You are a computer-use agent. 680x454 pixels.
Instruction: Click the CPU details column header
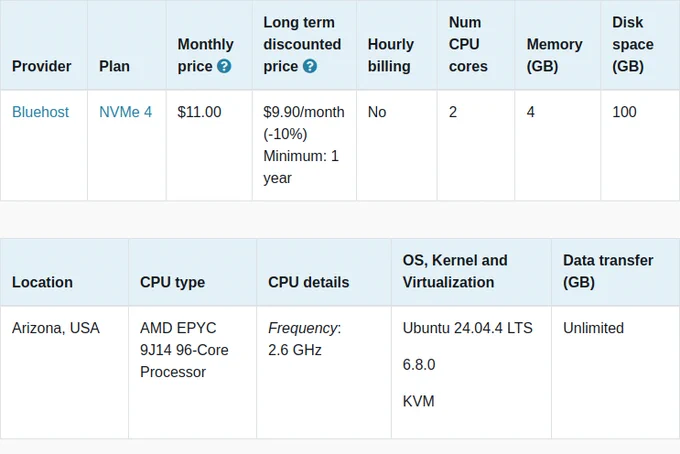pyautogui.click(x=308, y=282)
